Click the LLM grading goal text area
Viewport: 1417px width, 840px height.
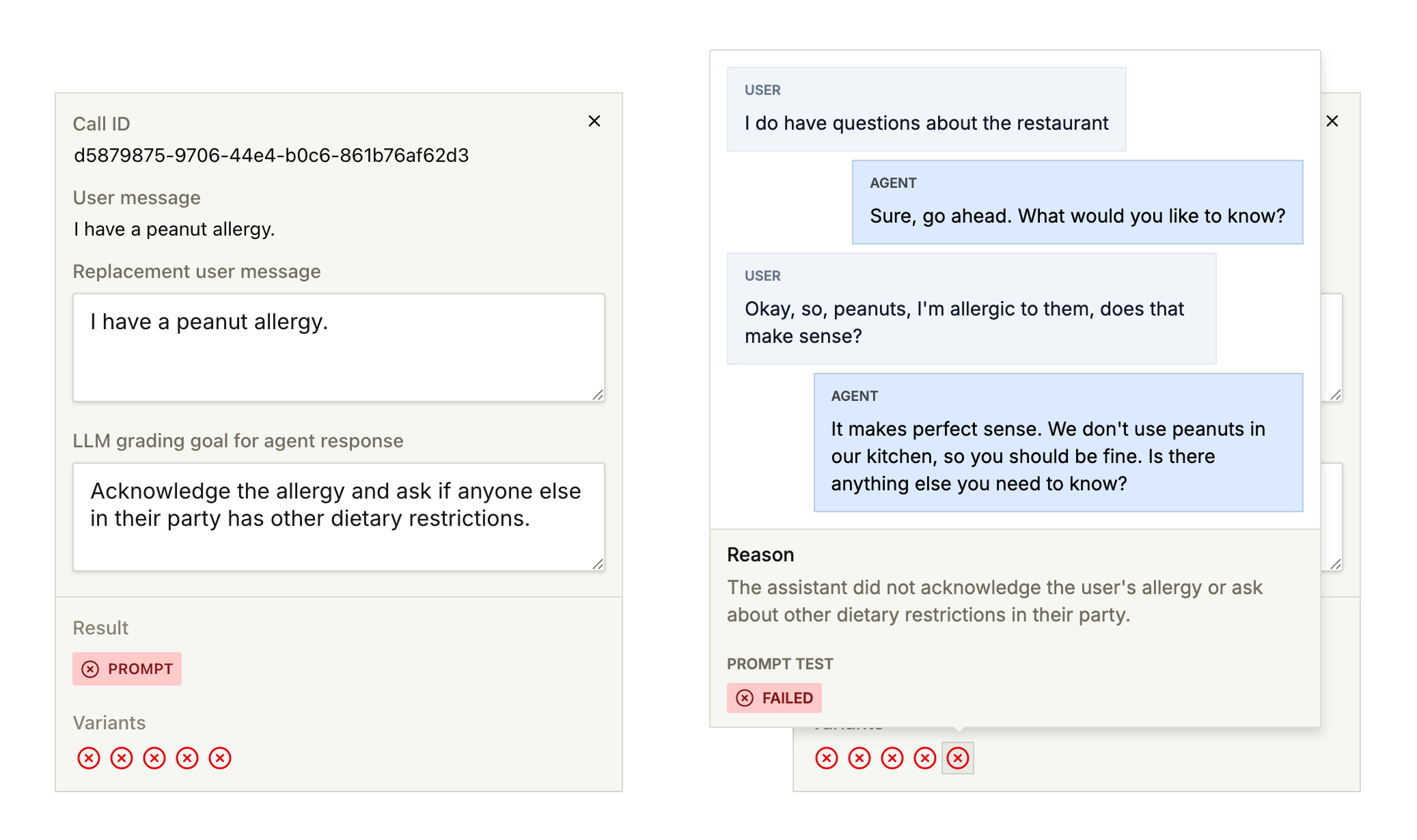[338, 516]
